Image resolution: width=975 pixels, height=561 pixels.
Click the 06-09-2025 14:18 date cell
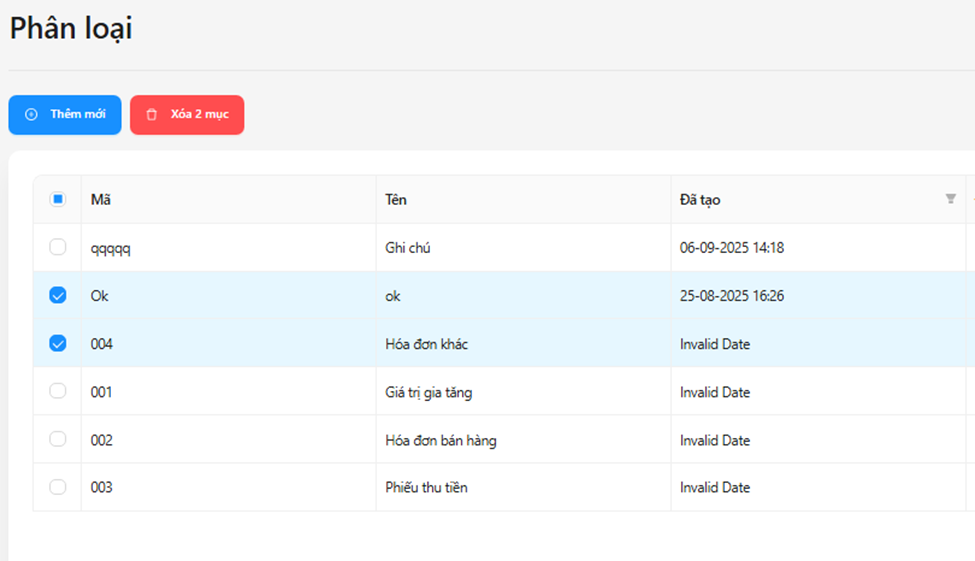[x=731, y=248]
